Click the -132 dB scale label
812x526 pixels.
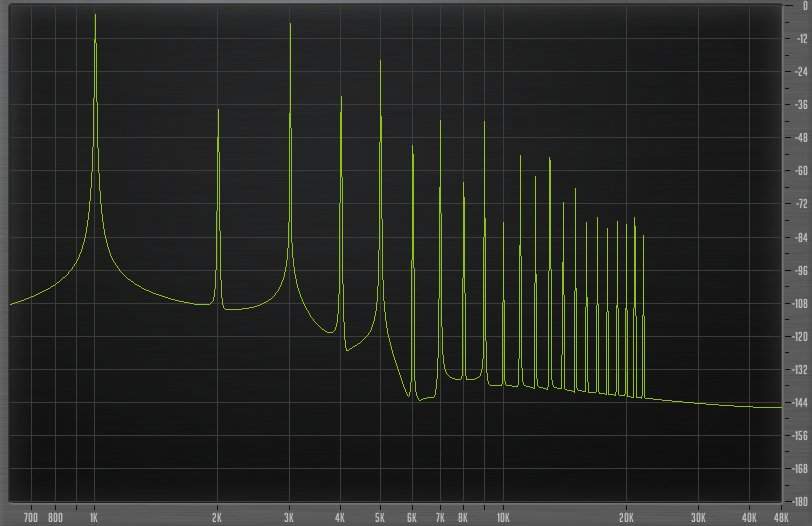(799, 370)
